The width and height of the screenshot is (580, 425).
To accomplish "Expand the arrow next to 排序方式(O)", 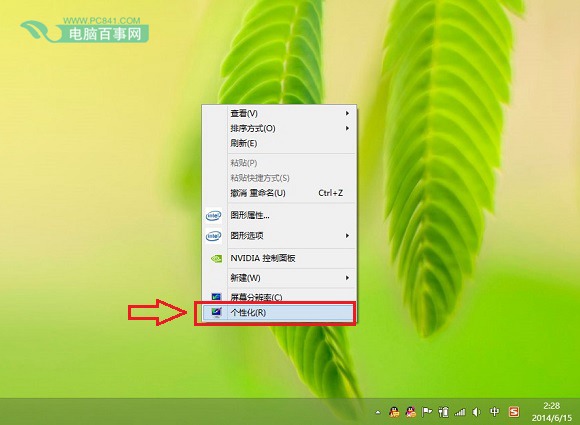I will (347, 128).
